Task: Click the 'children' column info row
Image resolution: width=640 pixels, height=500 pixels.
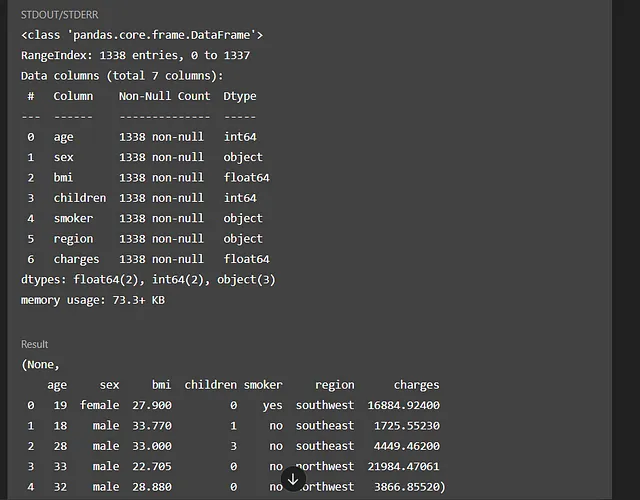Action: tap(142, 198)
